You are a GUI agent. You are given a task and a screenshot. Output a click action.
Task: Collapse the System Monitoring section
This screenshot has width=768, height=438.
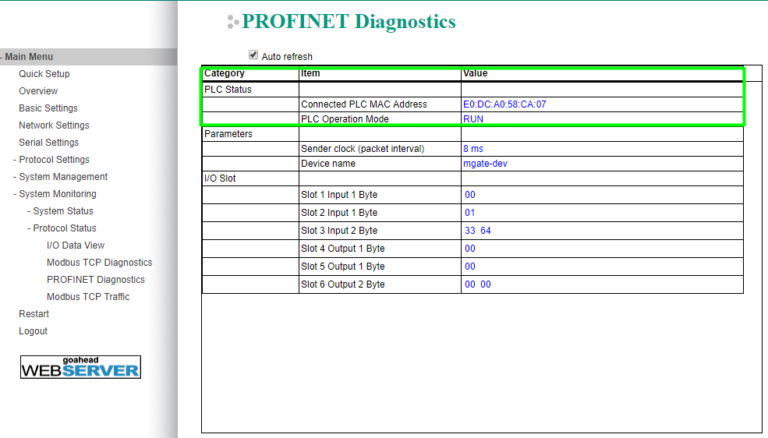pyautogui.click(x=58, y=194)
